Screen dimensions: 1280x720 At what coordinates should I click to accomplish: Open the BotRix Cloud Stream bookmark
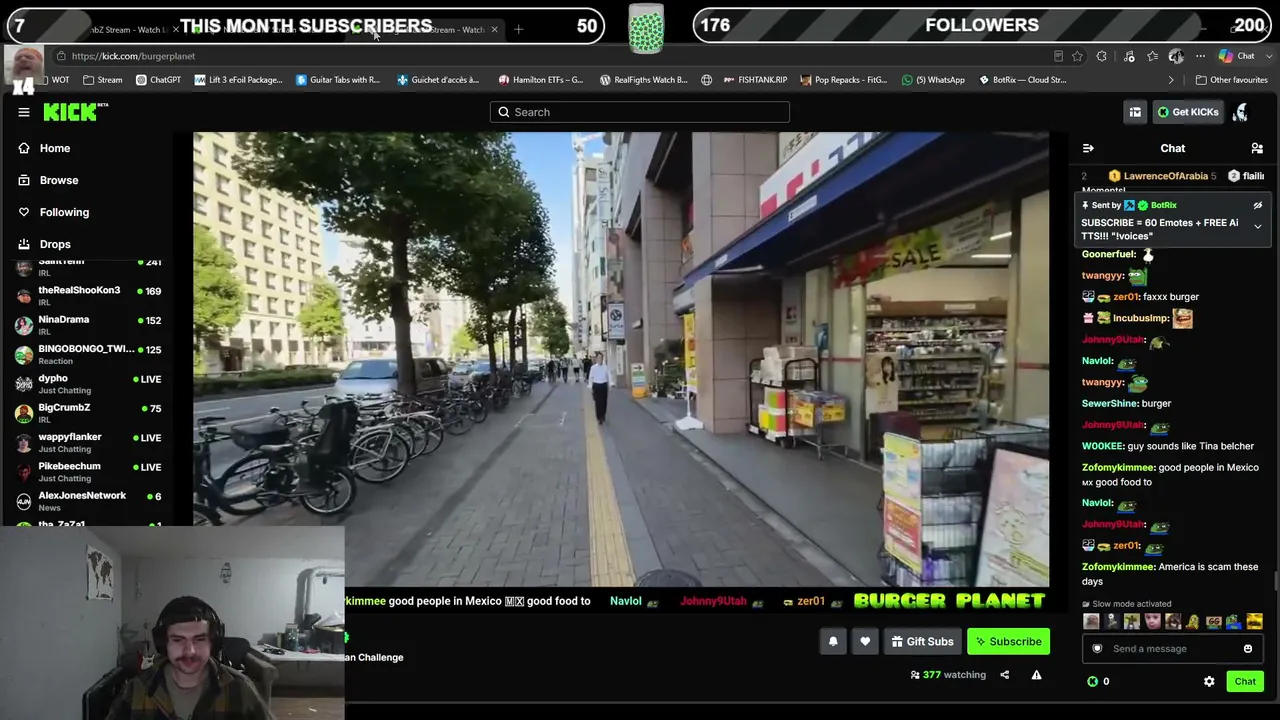tap(1022, 80)
